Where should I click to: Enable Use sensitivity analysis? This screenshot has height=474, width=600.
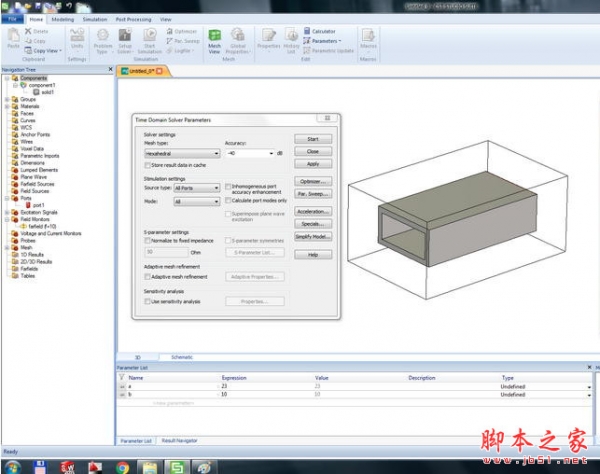pyautogui.click(x=147, y=301)
